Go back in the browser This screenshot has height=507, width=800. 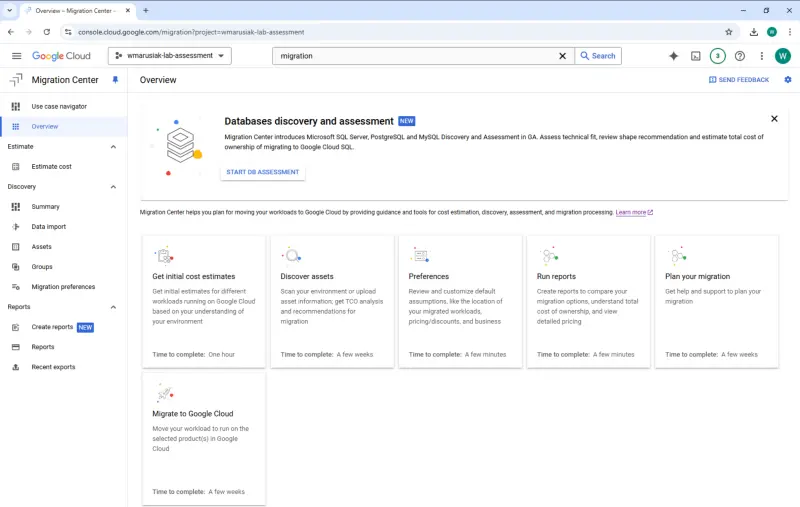point(11,32)
